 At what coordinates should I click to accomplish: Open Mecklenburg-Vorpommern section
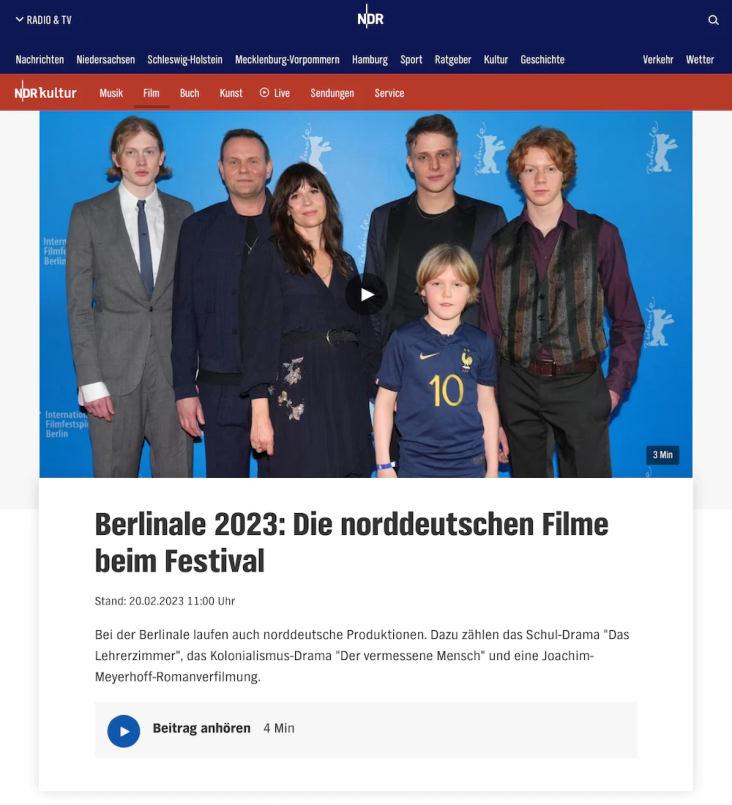(287, 60)
